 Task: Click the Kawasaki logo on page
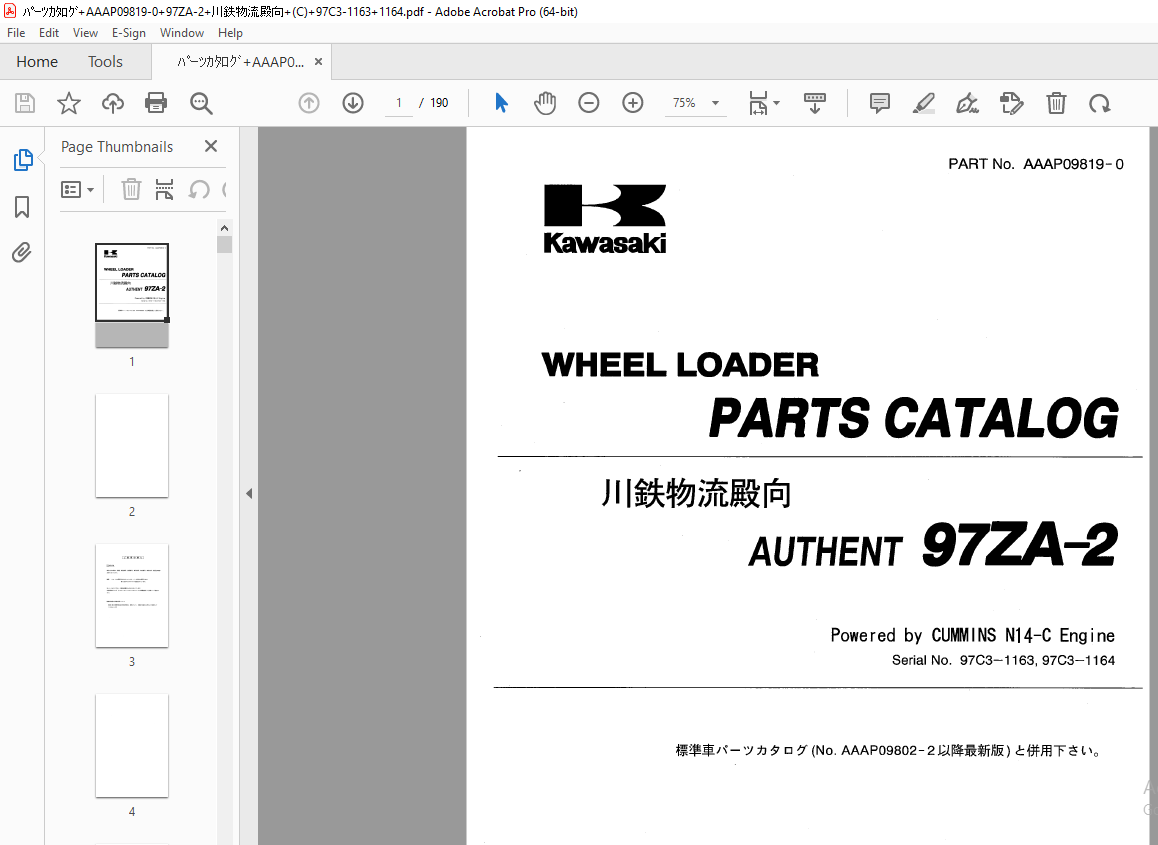pyautogui.click(x=605, y=219)
